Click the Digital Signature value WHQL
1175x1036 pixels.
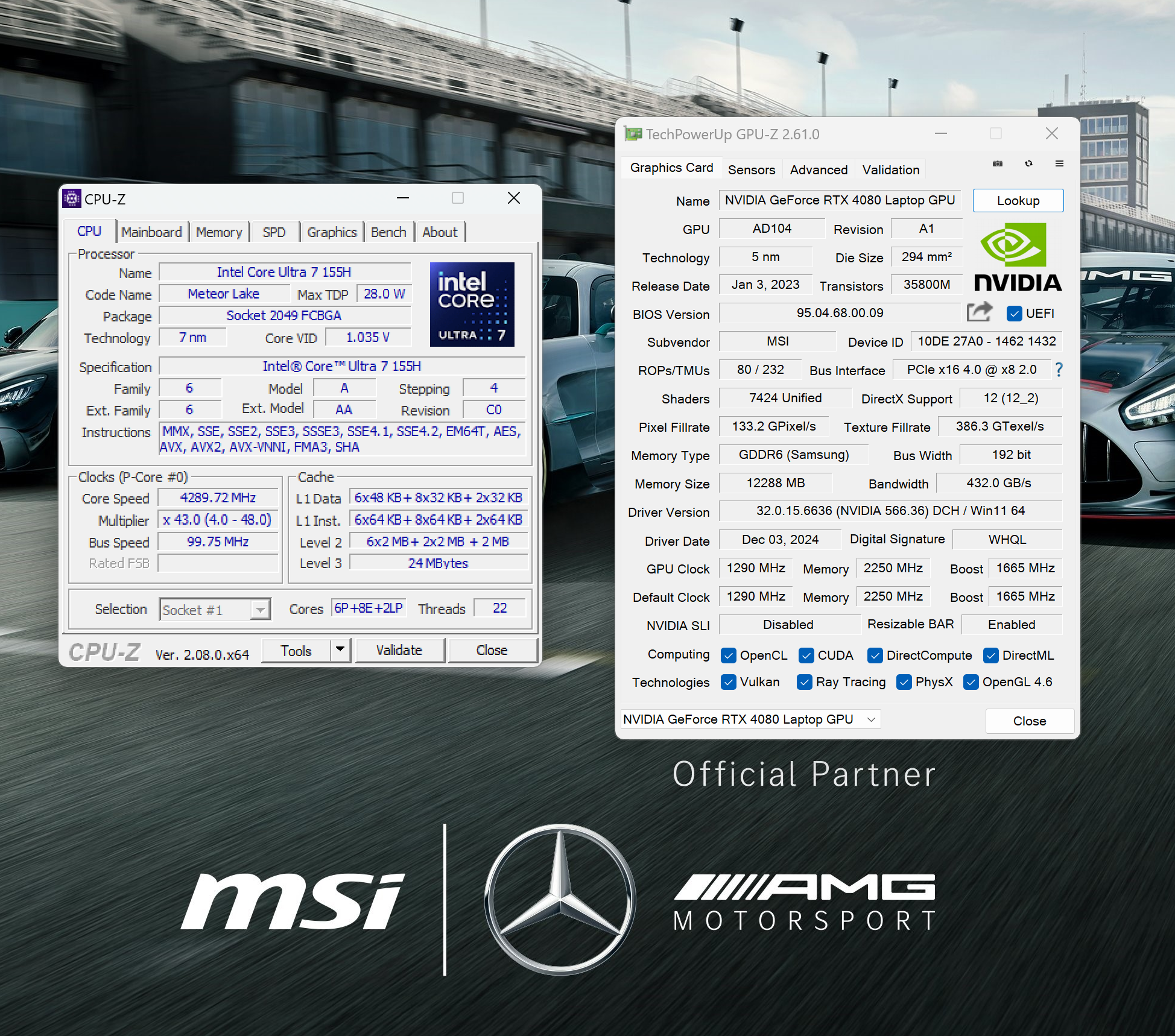1007,540
